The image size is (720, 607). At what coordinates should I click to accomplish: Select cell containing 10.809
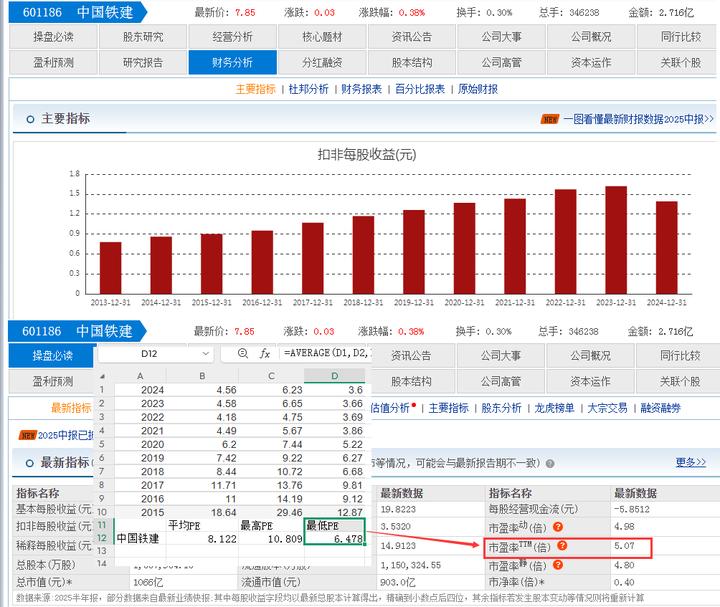(271, 539)
